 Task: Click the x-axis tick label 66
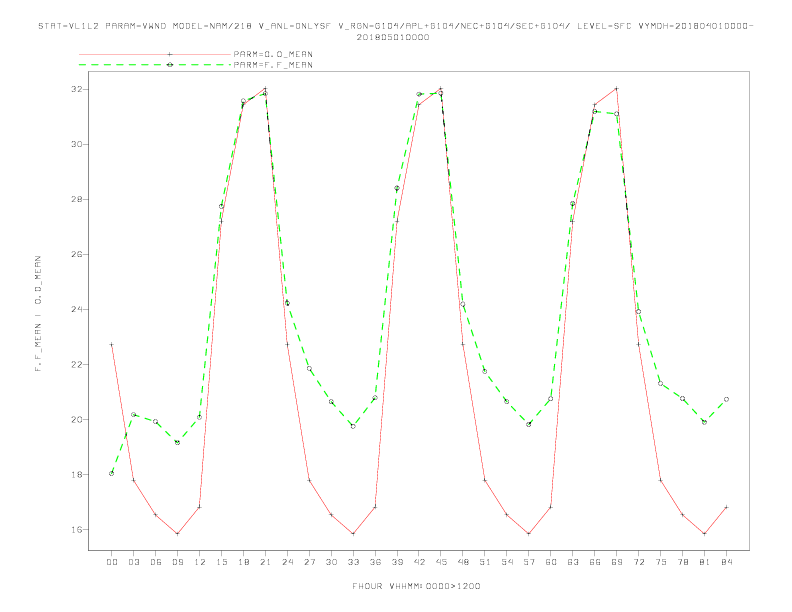(595, 562)
